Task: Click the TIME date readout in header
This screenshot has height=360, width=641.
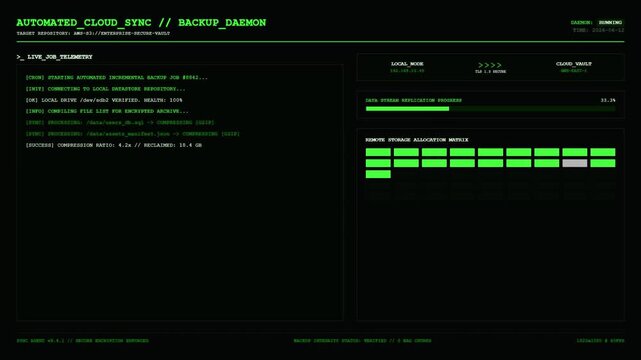Action: tap(598, 30)
